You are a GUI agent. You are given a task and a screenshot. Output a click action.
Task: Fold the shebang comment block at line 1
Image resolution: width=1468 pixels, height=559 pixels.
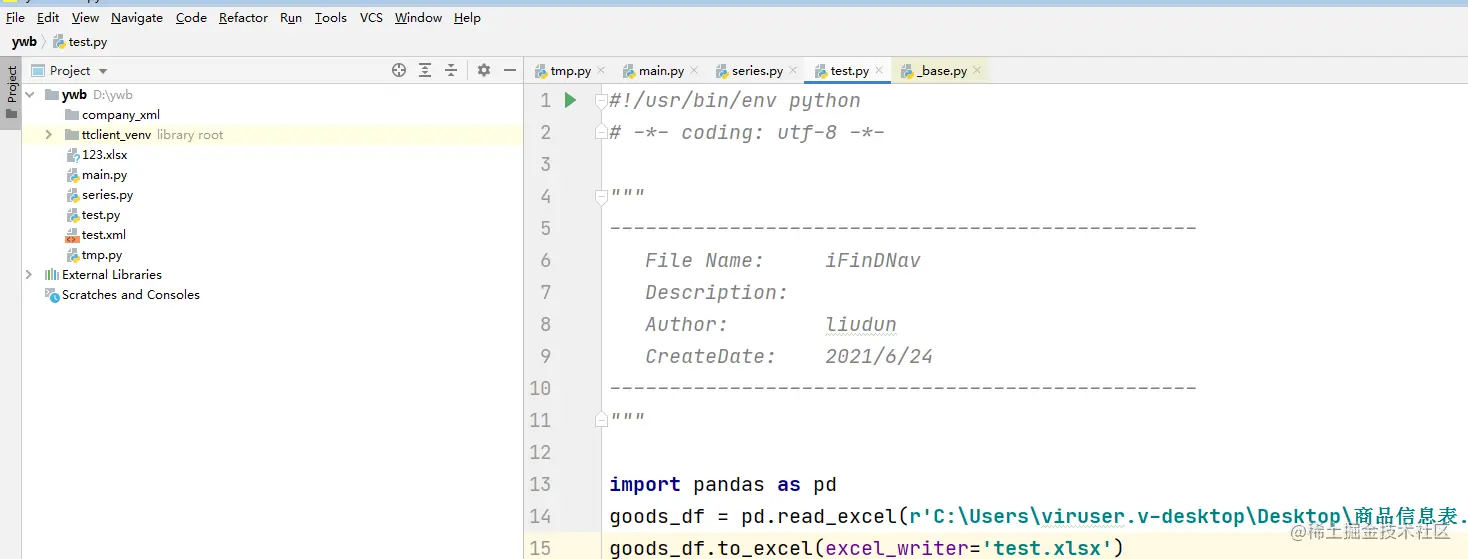tap(601, 100)
